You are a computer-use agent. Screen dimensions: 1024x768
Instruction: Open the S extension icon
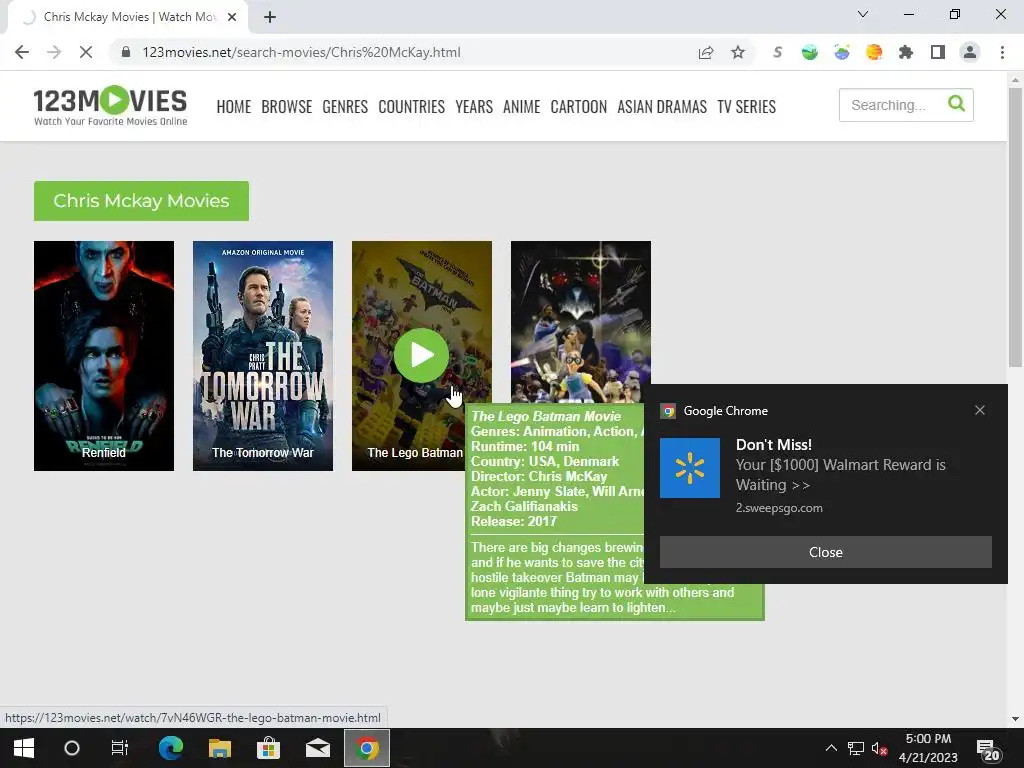click(x=777, y=52)
